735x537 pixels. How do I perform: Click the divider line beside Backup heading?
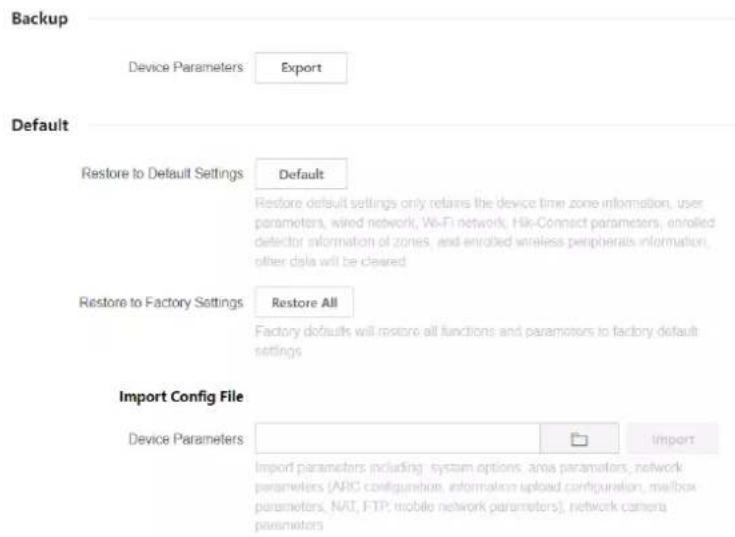coord(412,19)
